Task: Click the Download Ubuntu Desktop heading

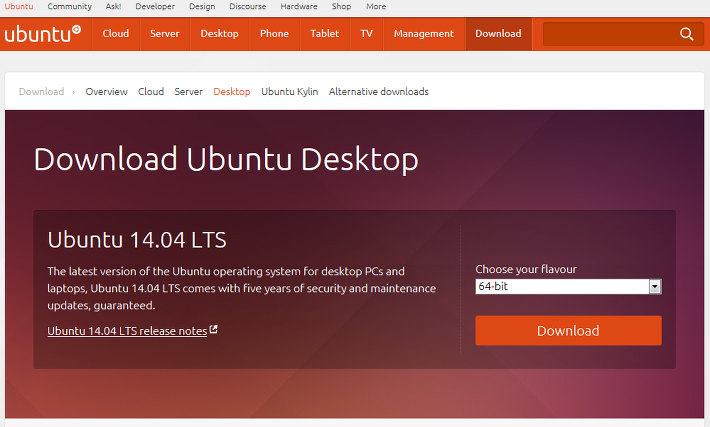Action: tap(226, 160)
